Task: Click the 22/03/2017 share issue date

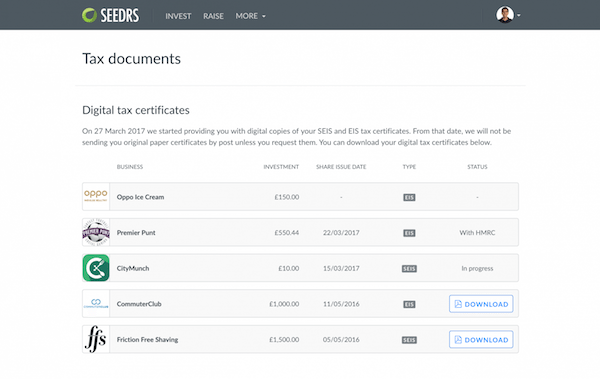Action: [341, 233]
